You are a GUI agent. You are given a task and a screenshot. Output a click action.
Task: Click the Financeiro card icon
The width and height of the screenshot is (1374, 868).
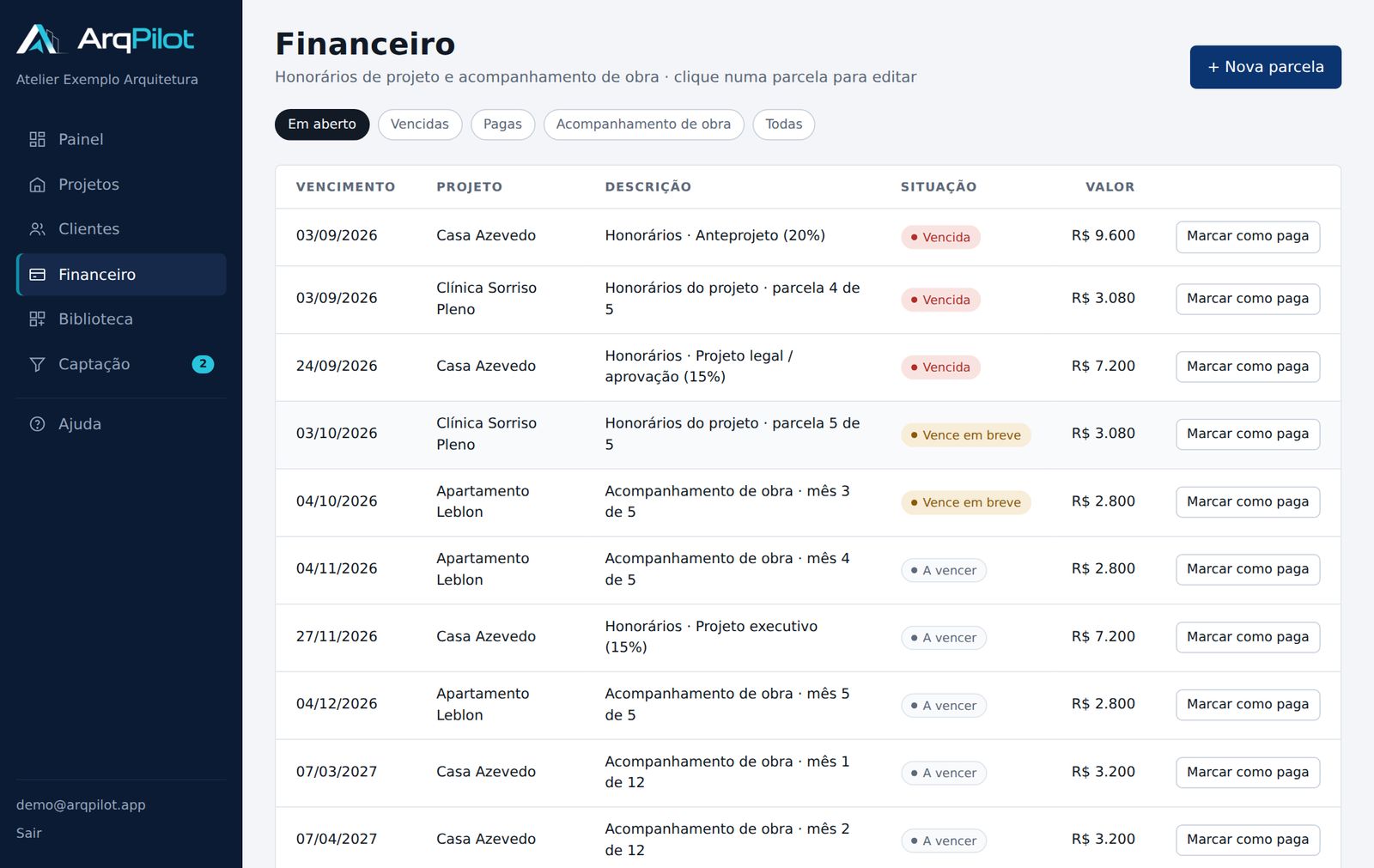37,275
